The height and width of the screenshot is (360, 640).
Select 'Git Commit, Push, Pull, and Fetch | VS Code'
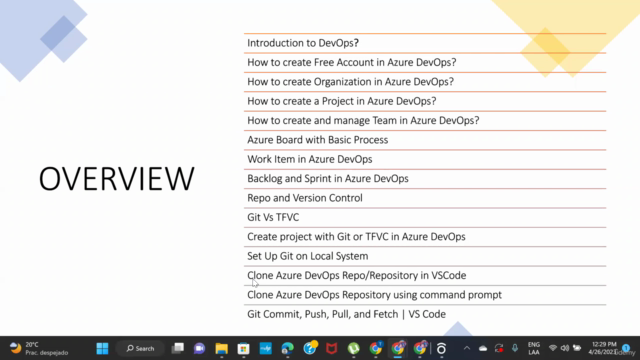coord(347,314)
